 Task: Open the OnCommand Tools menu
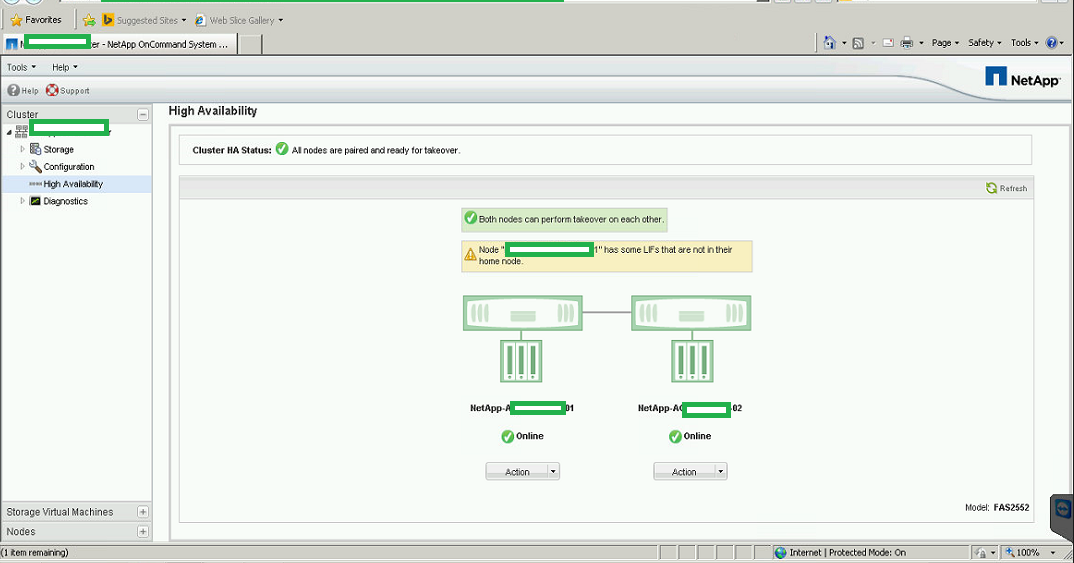[21, 67]
